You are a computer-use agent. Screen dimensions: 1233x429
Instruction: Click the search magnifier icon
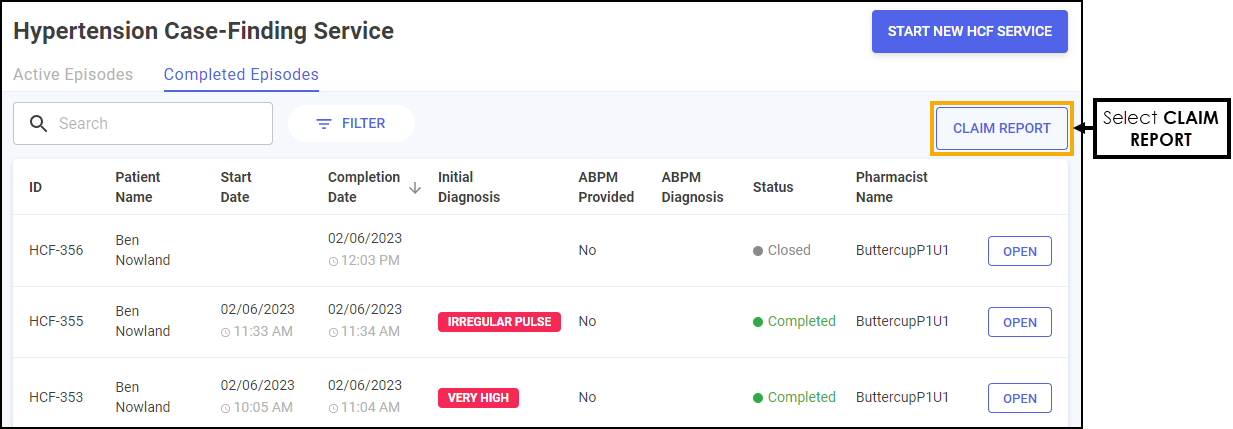coord(38,124)
